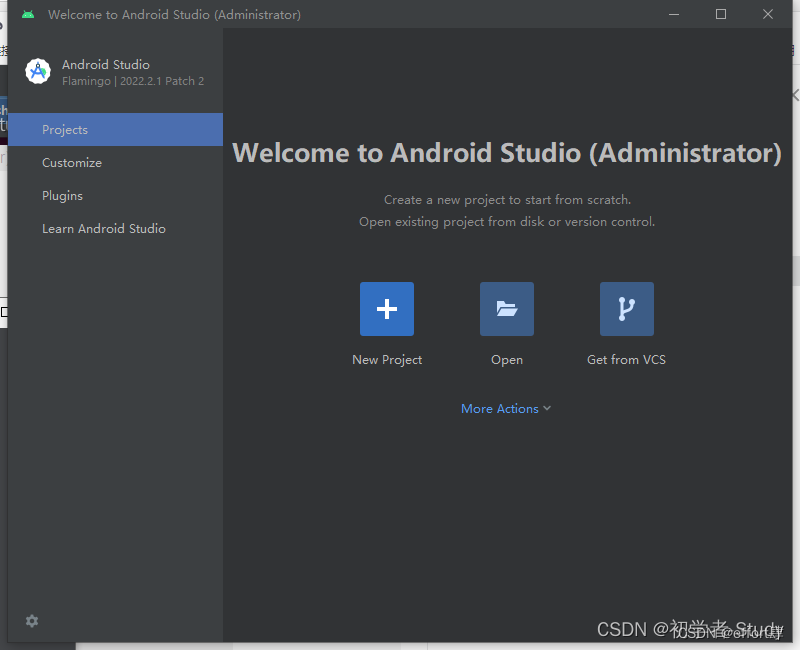The image size is (800, 650).
Task: Close the Android Studio welcome window
Action: [768, 14]
